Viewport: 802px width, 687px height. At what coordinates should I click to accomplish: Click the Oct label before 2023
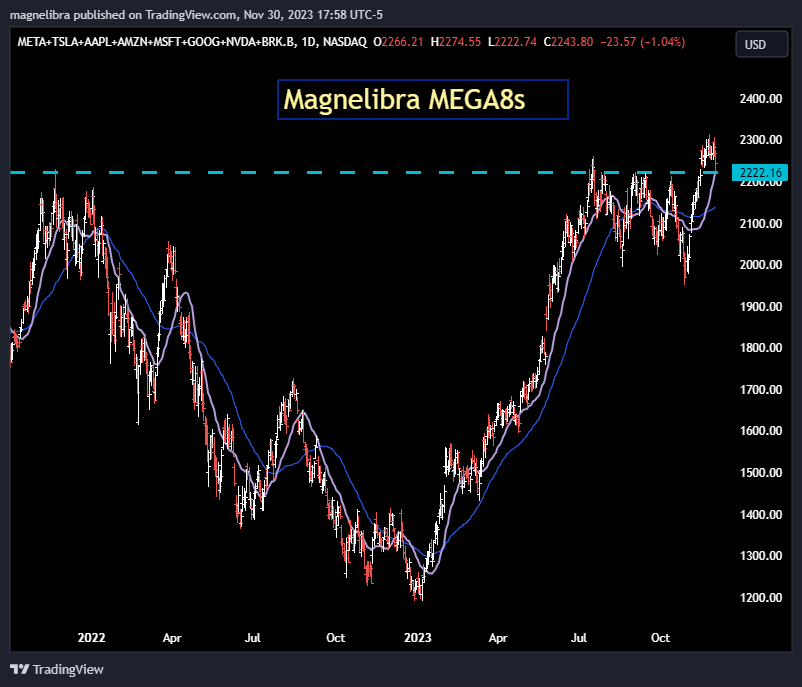336,638
